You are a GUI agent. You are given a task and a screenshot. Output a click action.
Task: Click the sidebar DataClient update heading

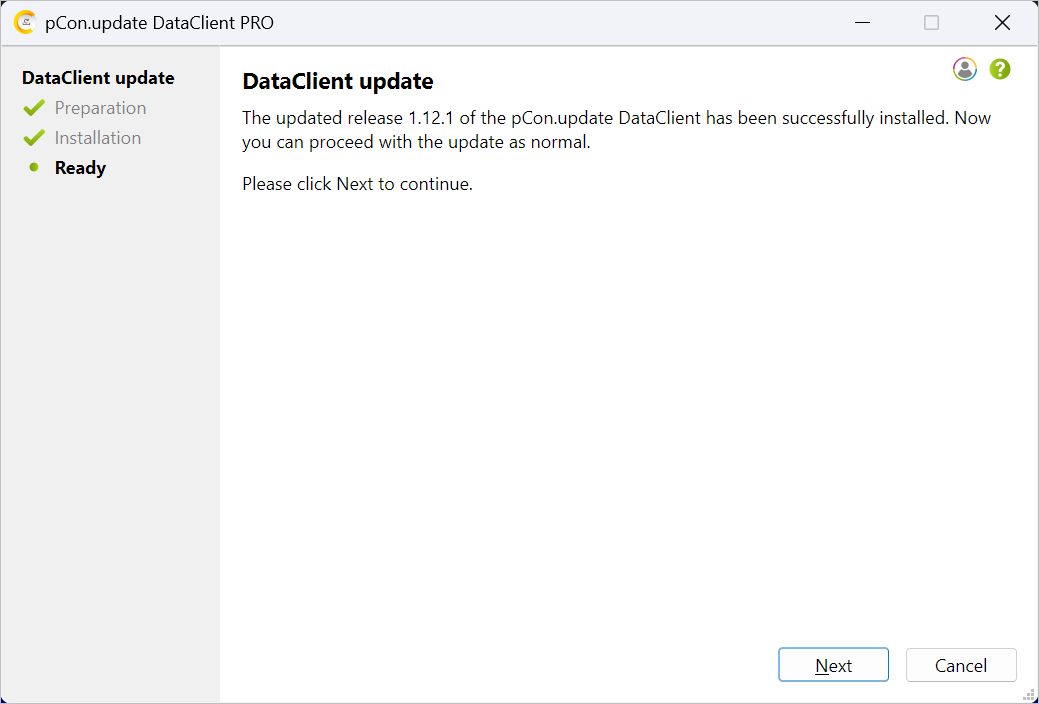[98, 78]
